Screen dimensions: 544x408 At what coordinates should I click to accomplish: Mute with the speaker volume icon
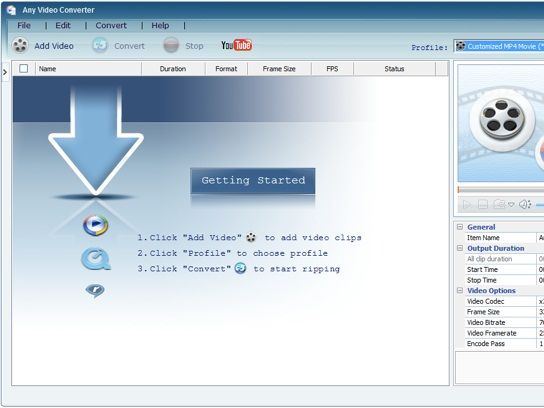point(525,204)
